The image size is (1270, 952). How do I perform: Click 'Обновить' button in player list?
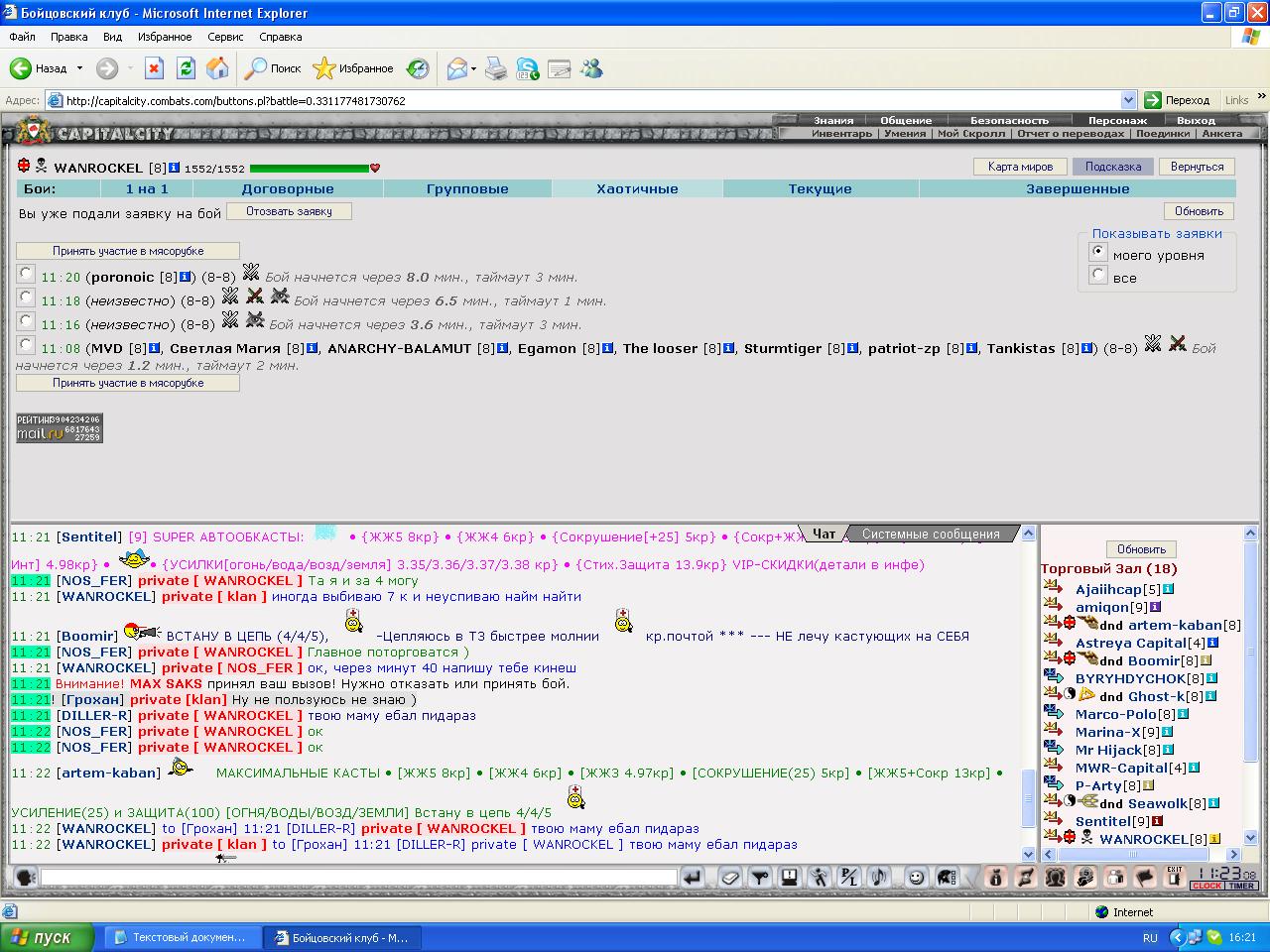[1141, 549]
